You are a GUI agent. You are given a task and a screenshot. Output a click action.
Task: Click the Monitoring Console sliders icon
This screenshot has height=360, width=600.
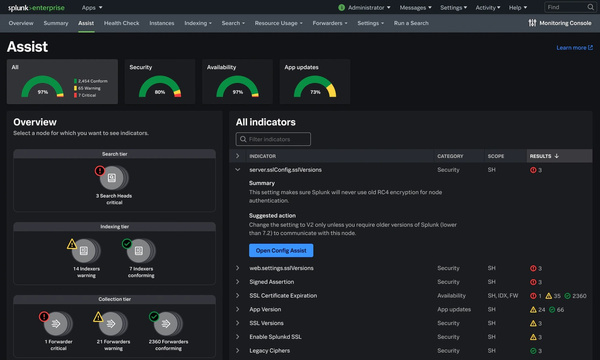click(532, 23)
